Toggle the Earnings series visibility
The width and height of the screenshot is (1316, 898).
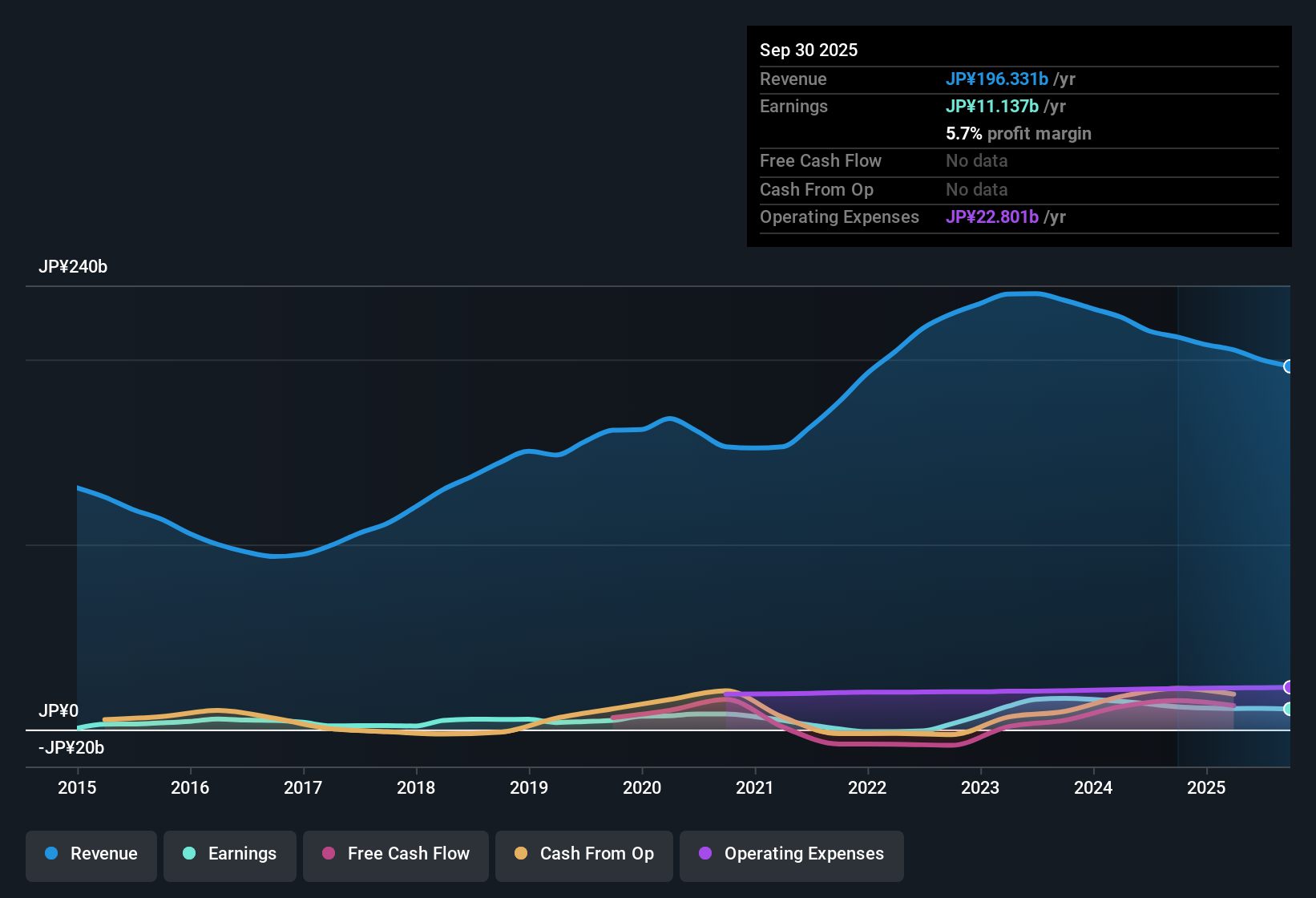tap(229, 854)
